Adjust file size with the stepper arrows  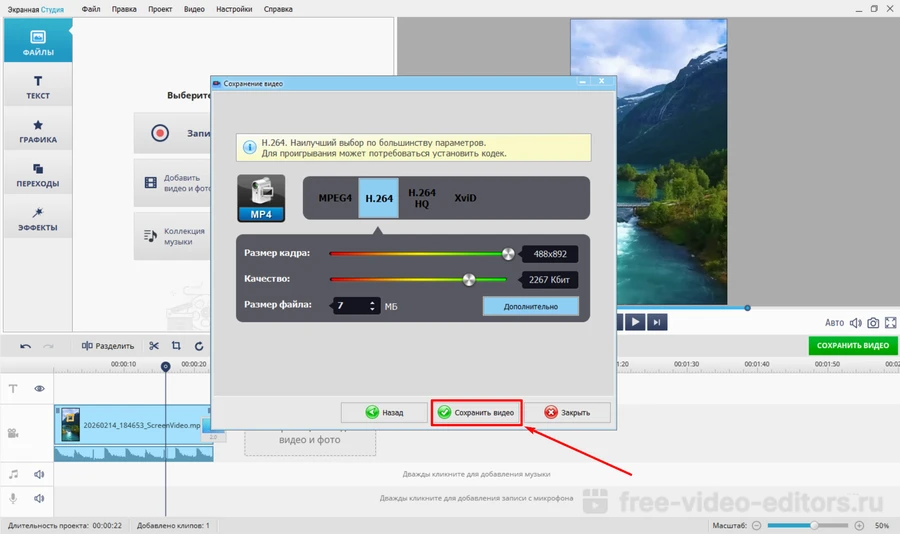tap(373, 306)
